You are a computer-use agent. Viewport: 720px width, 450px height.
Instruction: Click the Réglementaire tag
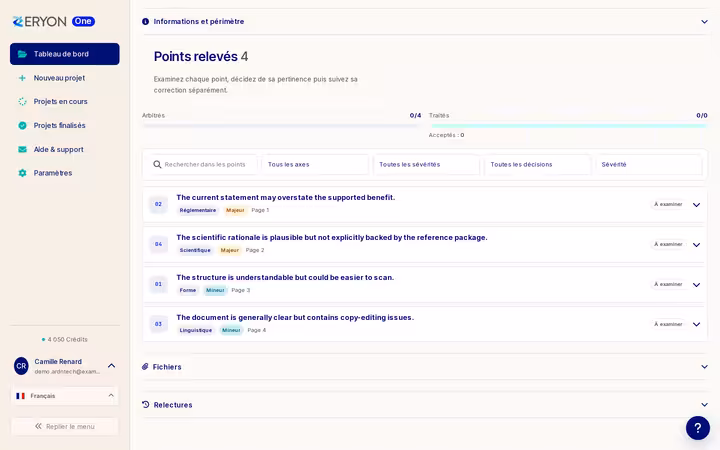click(198, 210)
